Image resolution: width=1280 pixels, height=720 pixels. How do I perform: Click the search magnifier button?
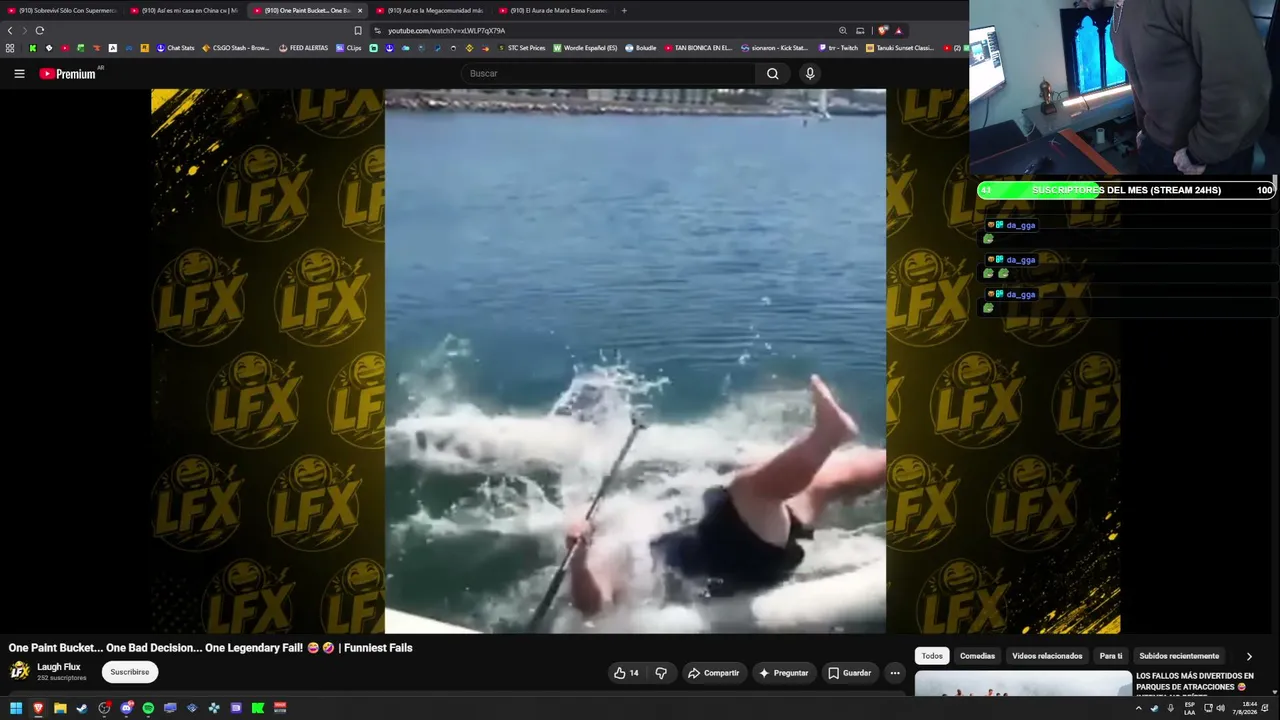click(772, 73)
